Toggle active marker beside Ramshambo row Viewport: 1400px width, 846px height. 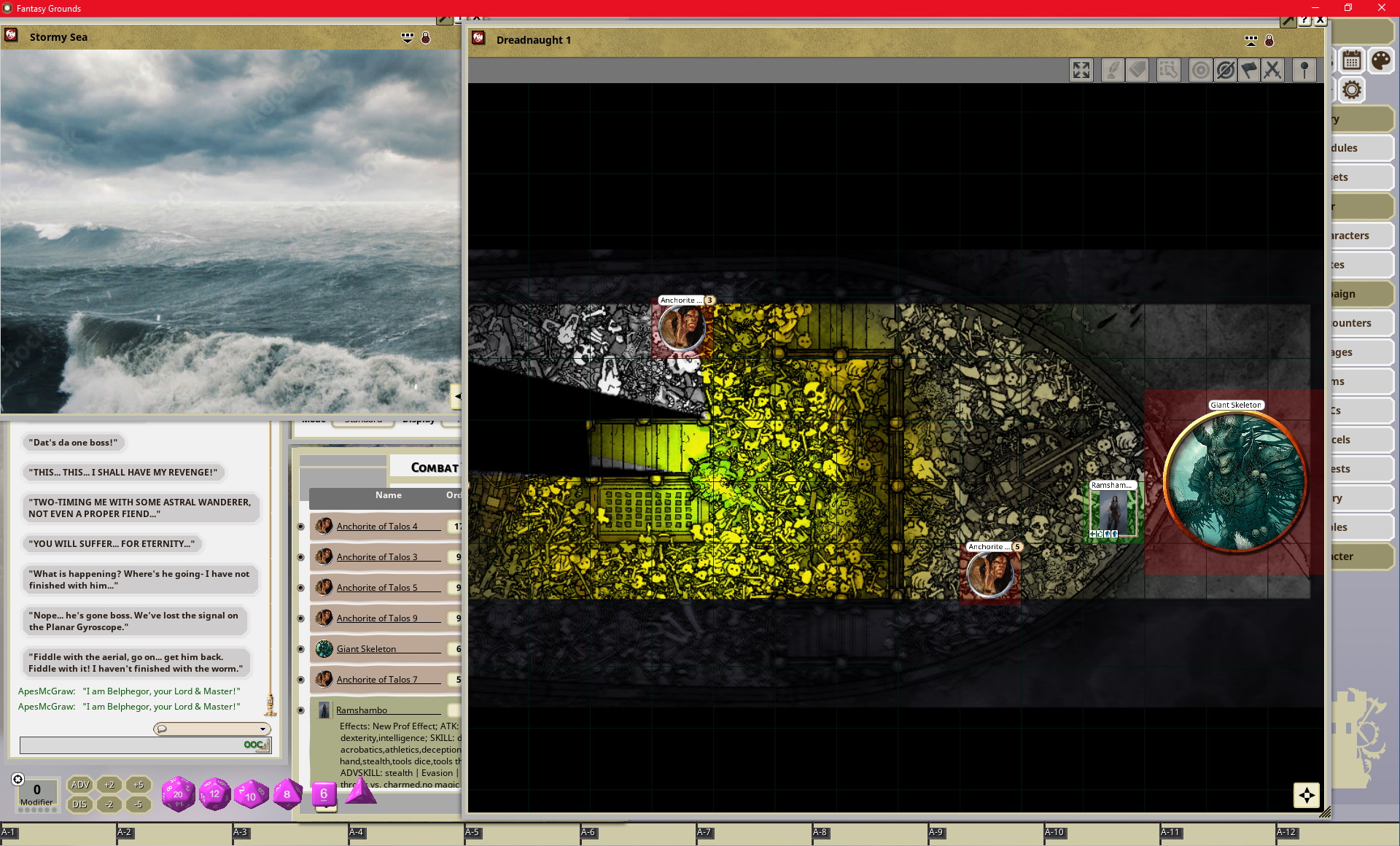click(300, 710)
